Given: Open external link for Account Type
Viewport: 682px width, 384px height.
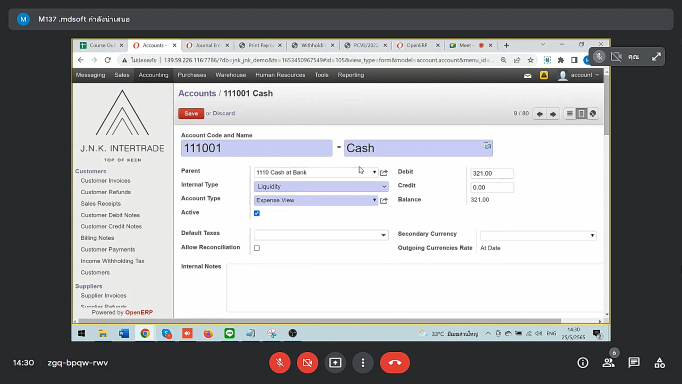Looking at the screenshot, I should (x=384, y=200).
